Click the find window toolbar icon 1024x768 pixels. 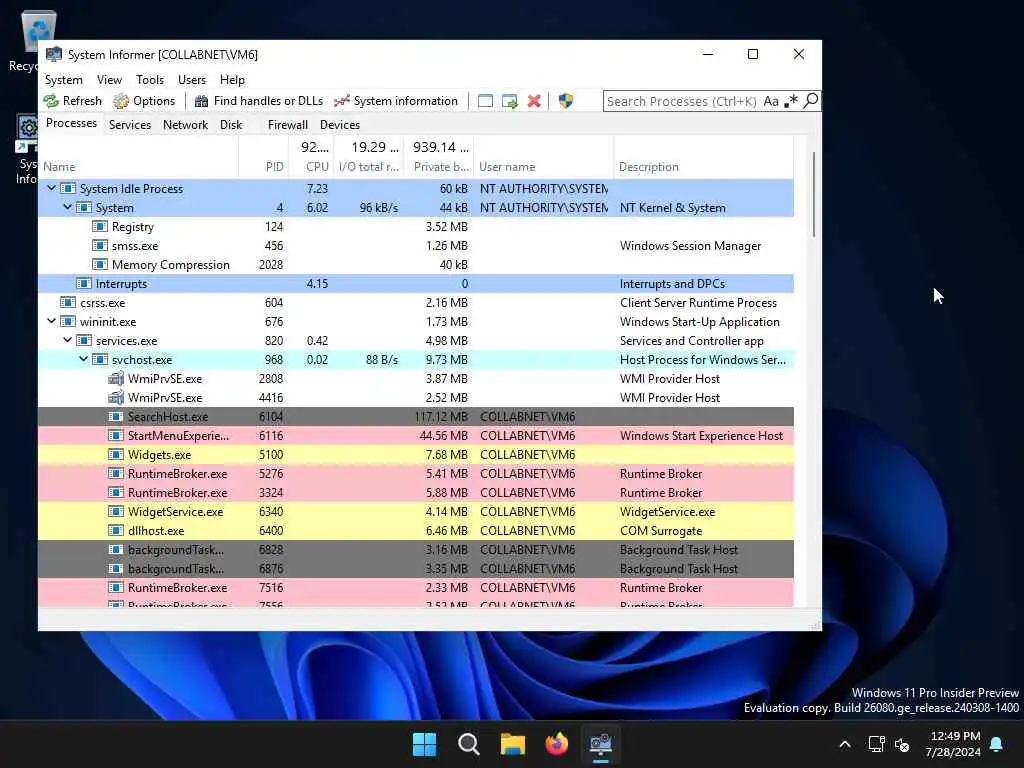tap(485, 101)
